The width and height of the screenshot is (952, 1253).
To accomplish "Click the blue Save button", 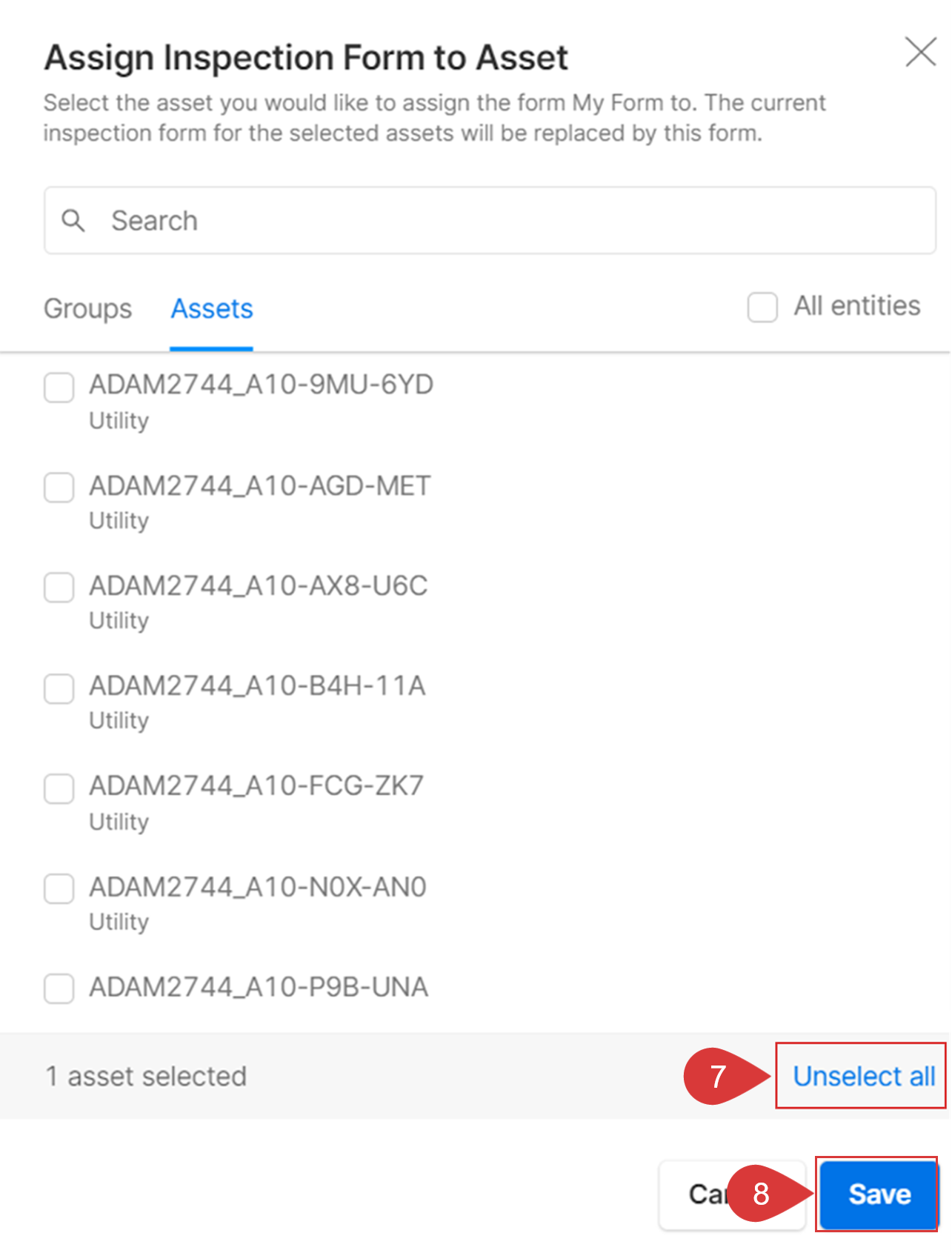I will [x=878, y=1194].
